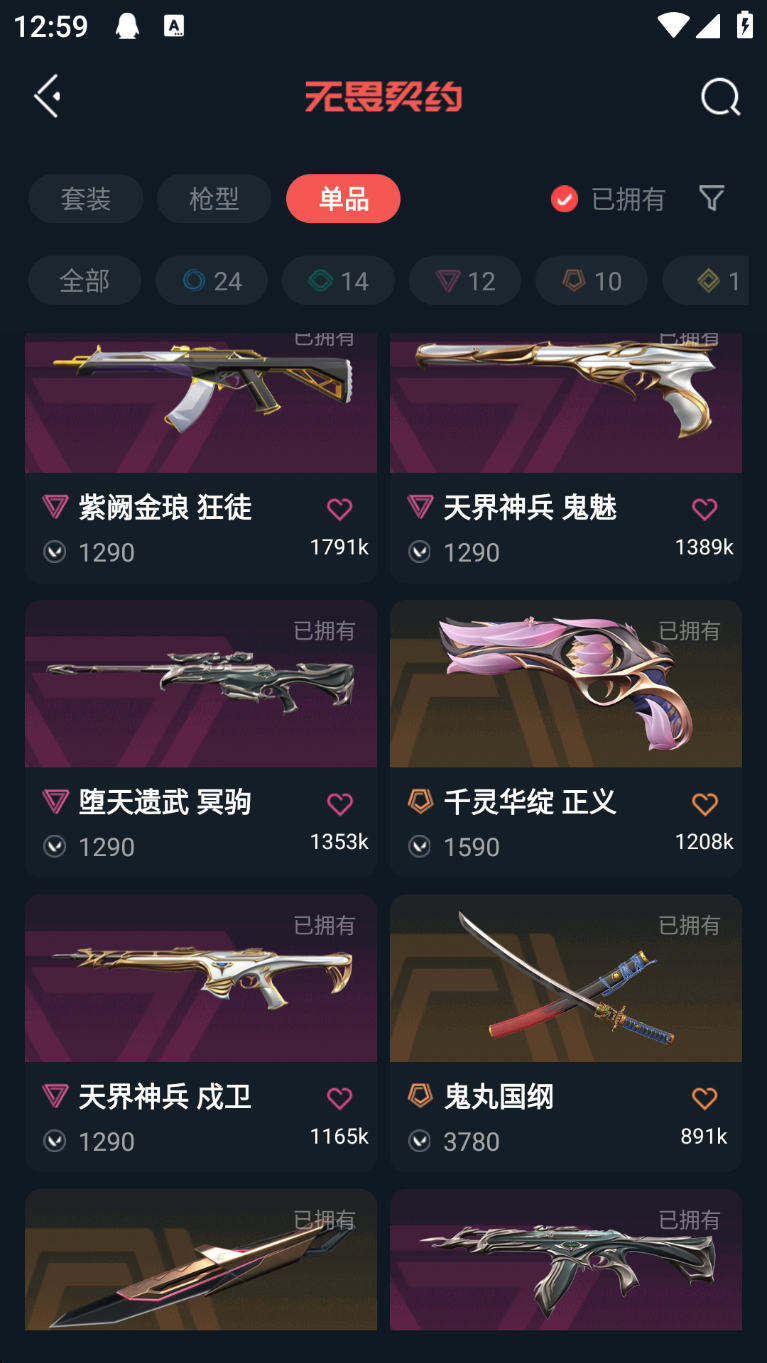Image resolution: width=767 pixels, height=1363 pixels.
Task: Select the 单品 tab
Action: tap(343, 198)
